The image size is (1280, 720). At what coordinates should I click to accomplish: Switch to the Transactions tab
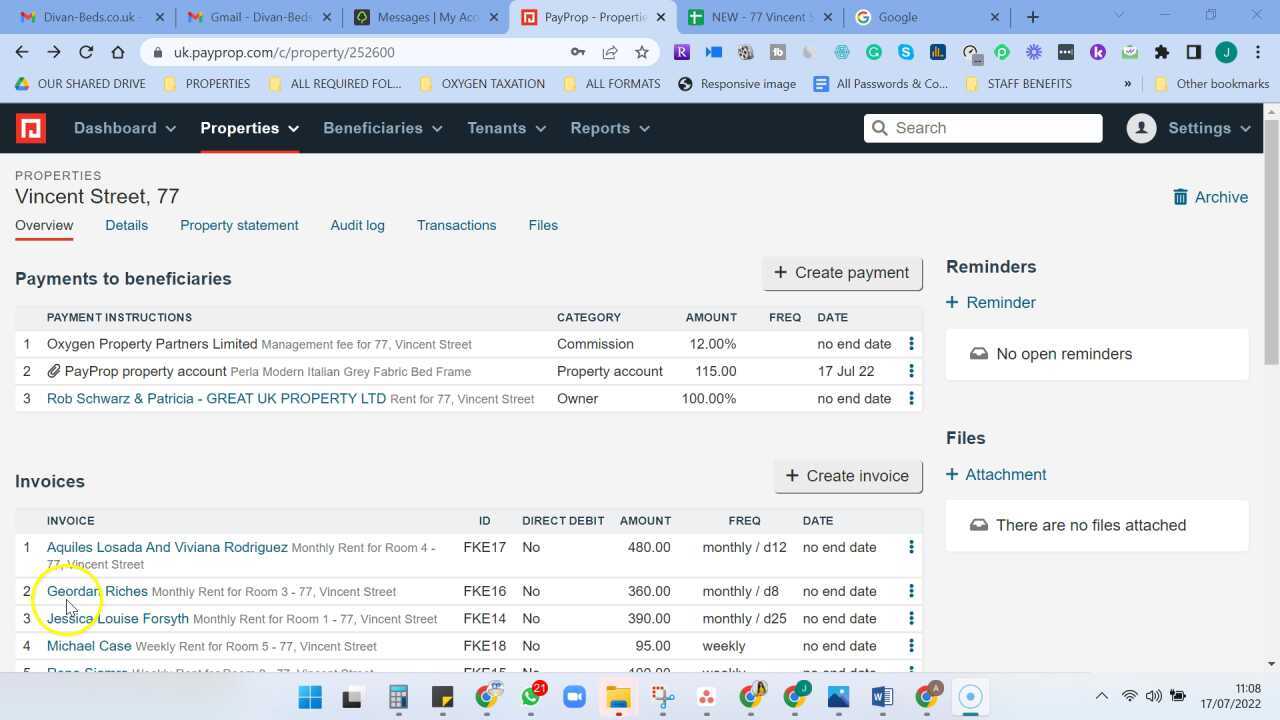tap(456, 225)
